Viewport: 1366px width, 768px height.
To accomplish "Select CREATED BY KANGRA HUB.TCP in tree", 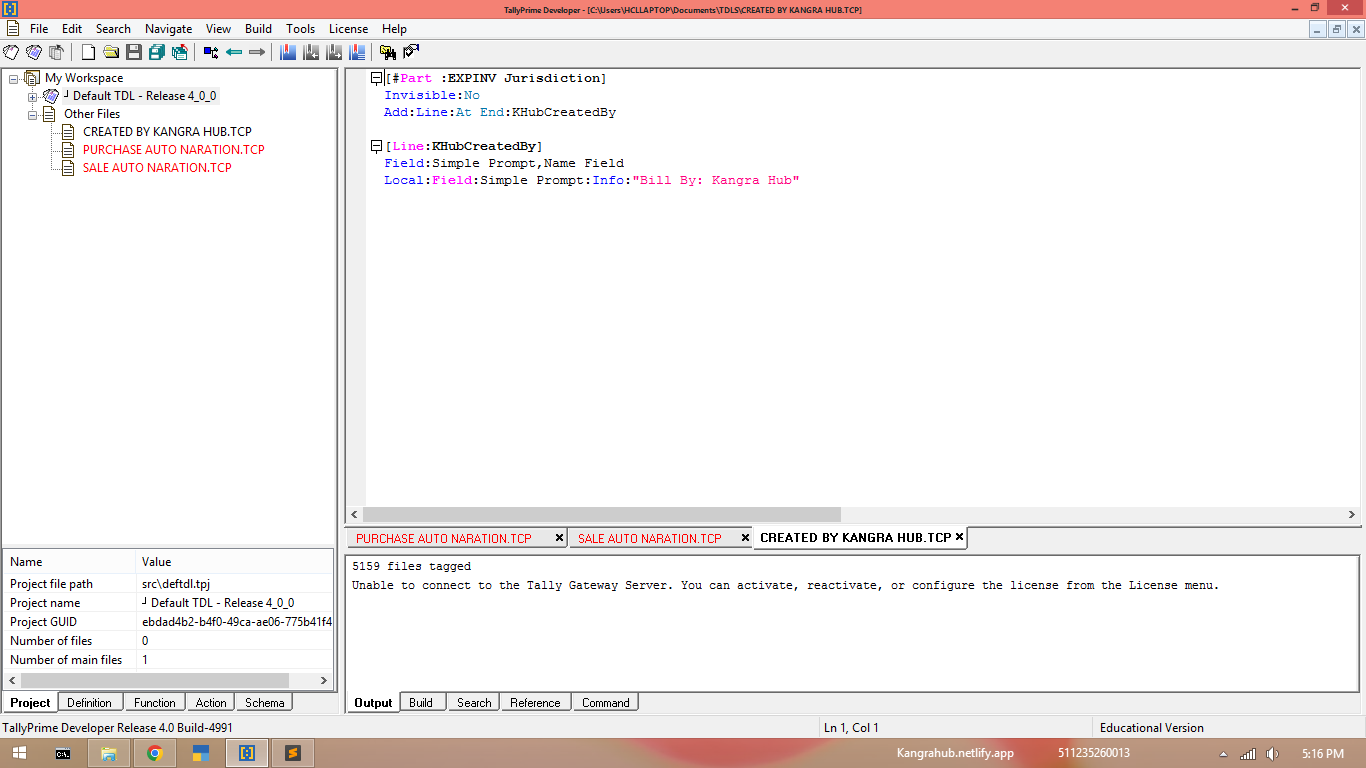I will click(x=167, y=132).
